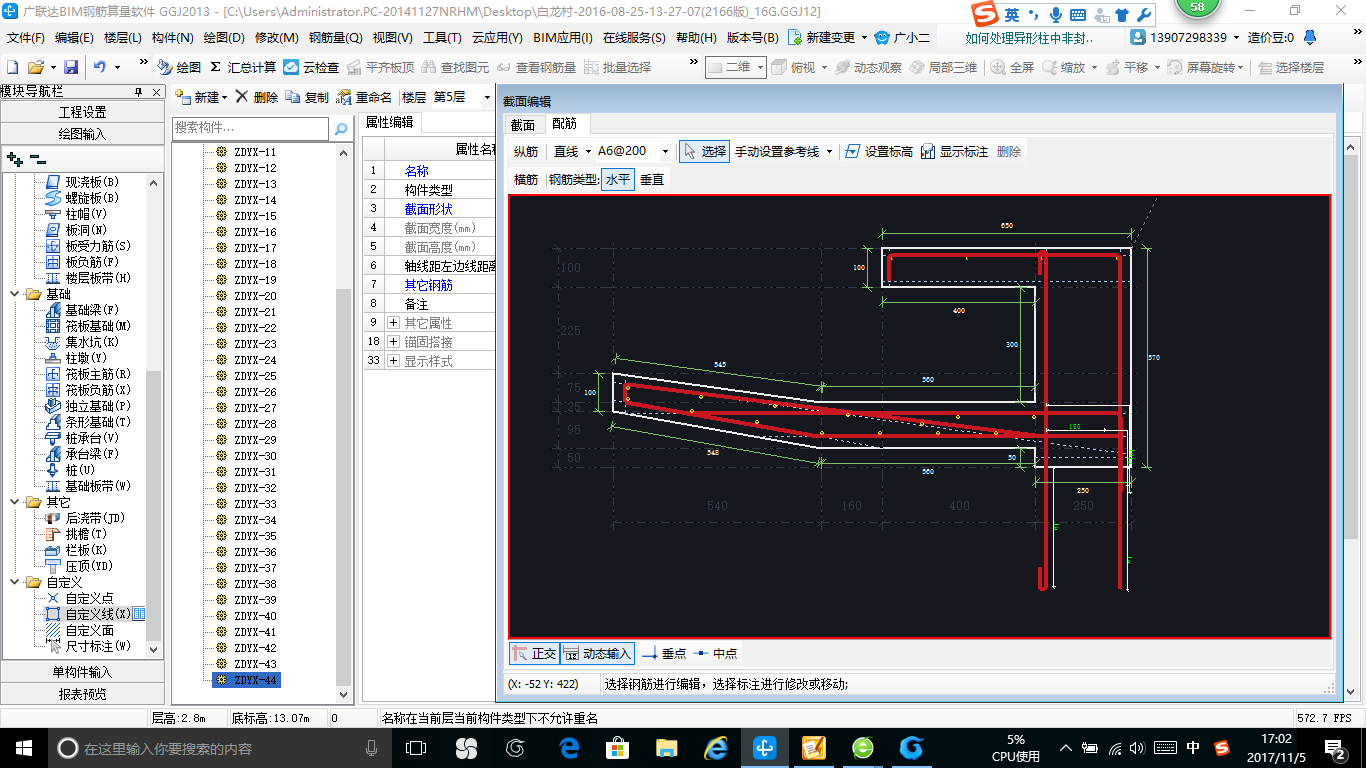This screenshot has height=768, width=1366.
Task: Click the plus icon in navigation tree
Action: (x=14, y=158)
